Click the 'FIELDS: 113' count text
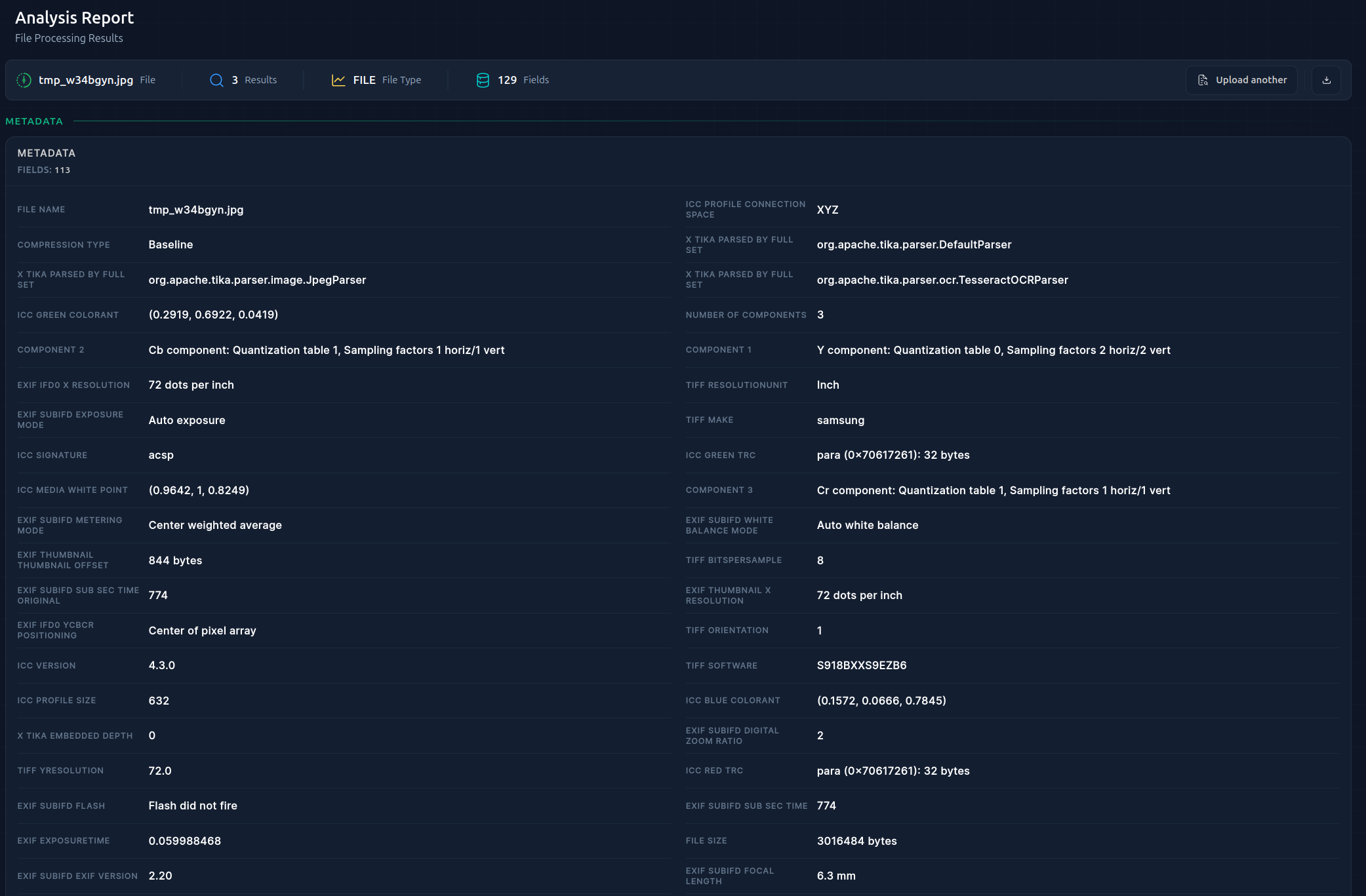 pyautogui.click(x=44, y=170)
